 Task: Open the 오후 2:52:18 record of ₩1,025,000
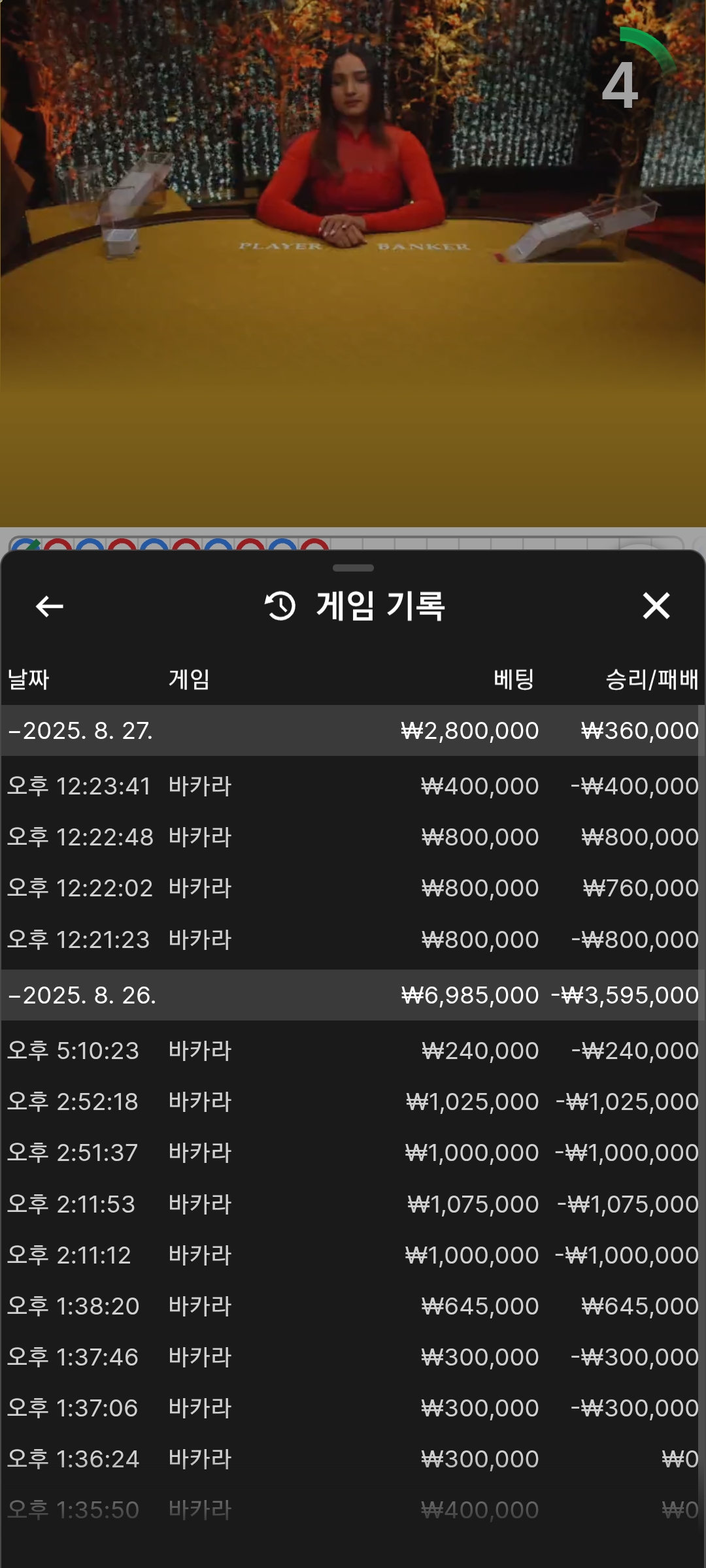point(353,1102)
